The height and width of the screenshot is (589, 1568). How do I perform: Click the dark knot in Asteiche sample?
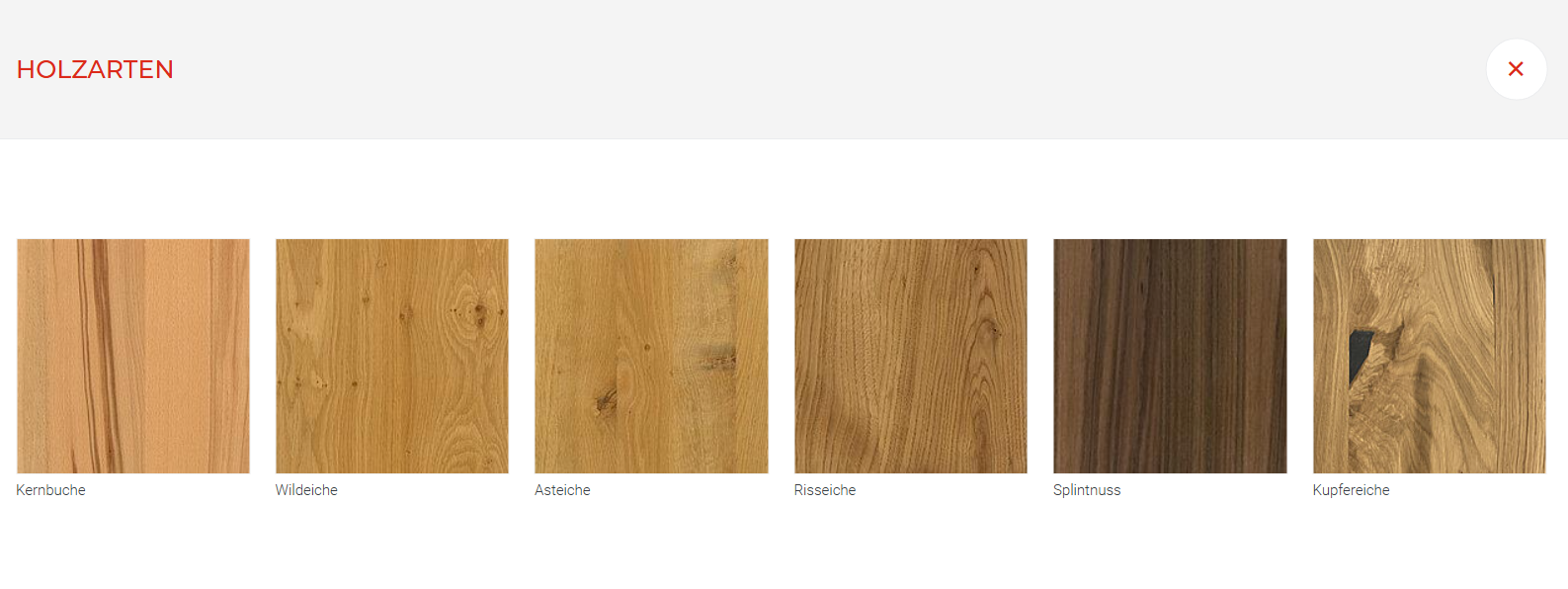click(x=605, y=401)
